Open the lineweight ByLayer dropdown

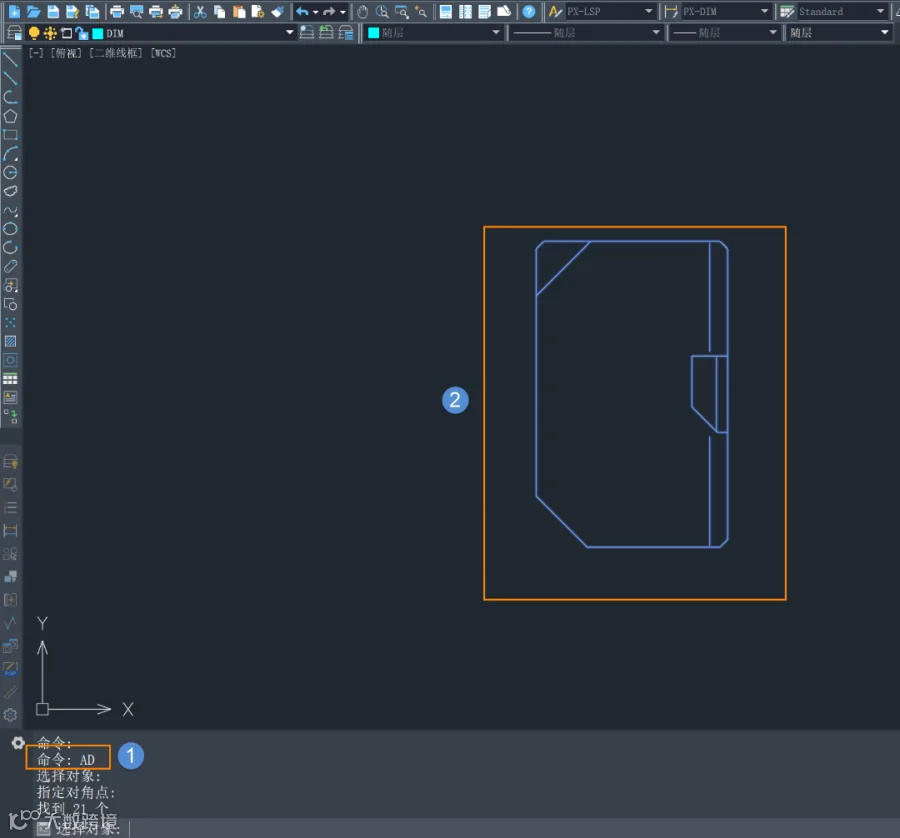point(773,33)
